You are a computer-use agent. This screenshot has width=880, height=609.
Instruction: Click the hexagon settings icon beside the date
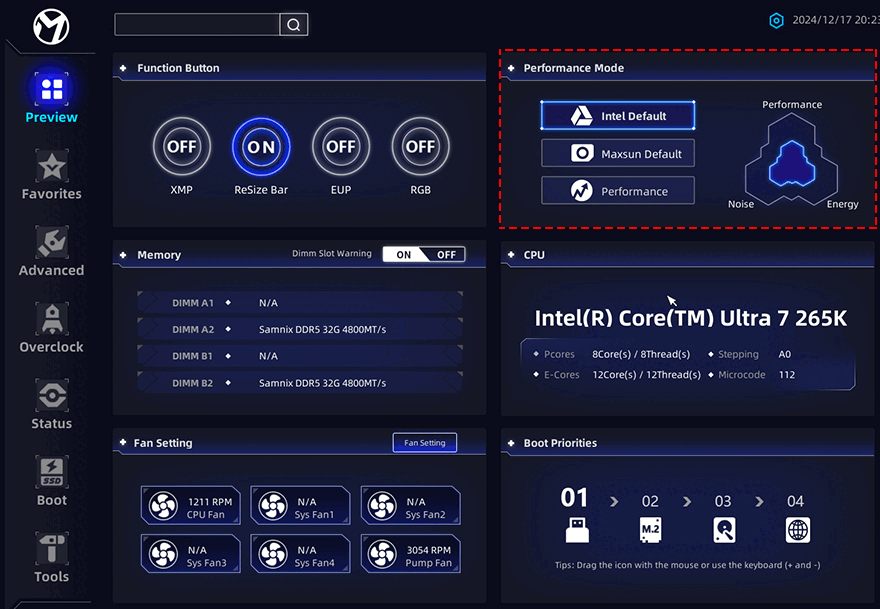tap(776, 21)
